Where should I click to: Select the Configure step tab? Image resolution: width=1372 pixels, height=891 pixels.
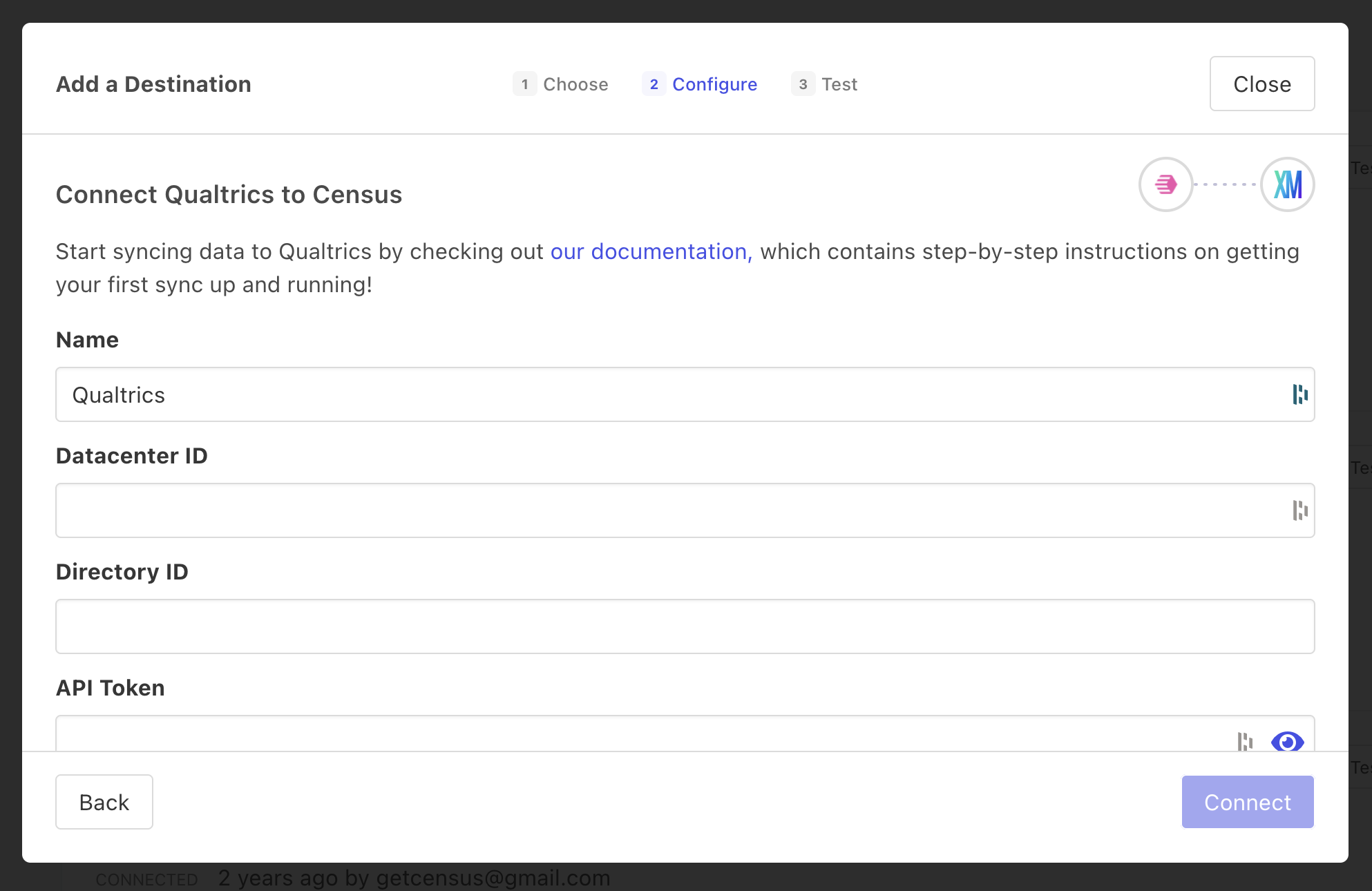pos(714,84)
